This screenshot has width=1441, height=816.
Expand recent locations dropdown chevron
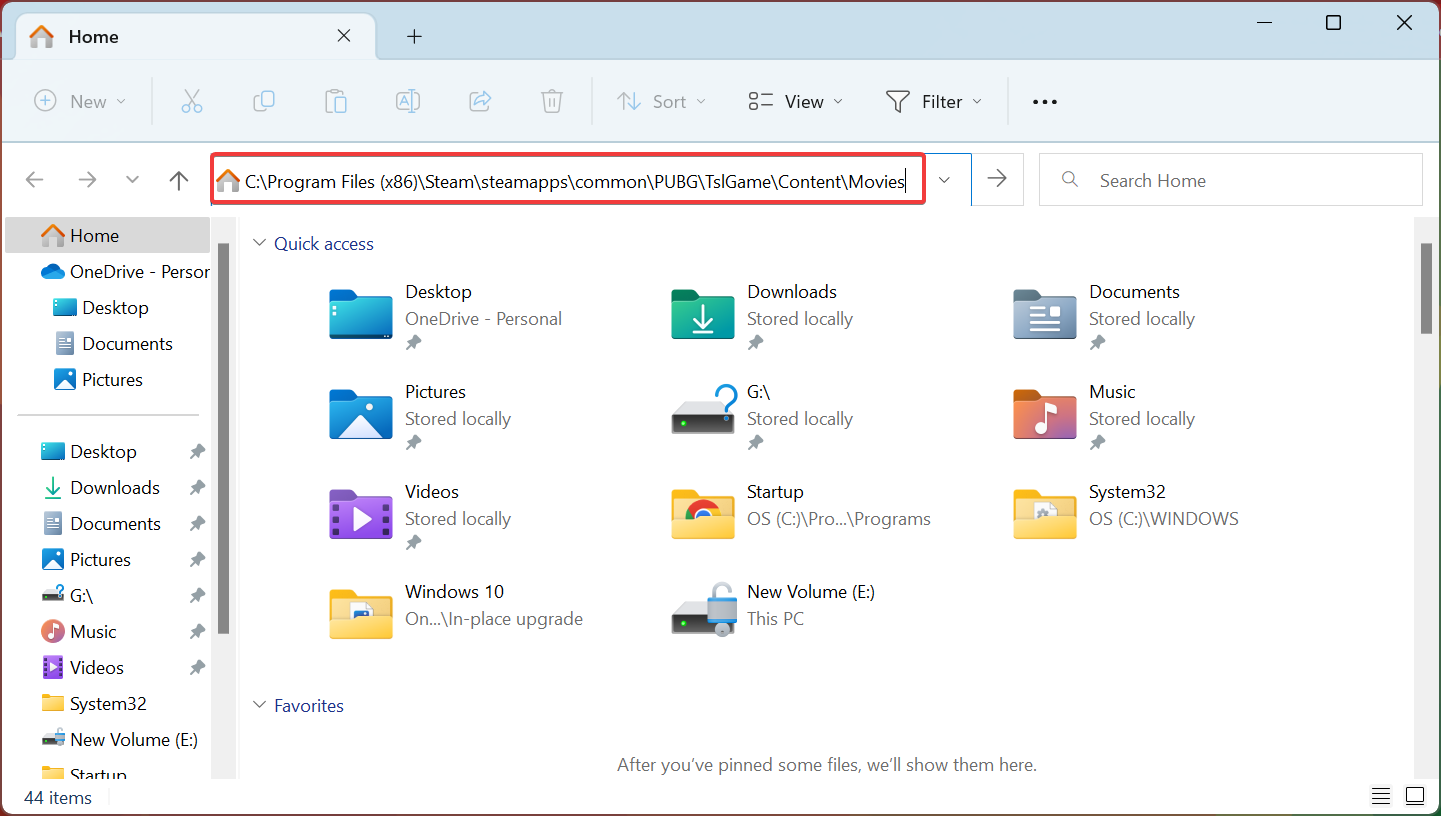tap(133, 180)
